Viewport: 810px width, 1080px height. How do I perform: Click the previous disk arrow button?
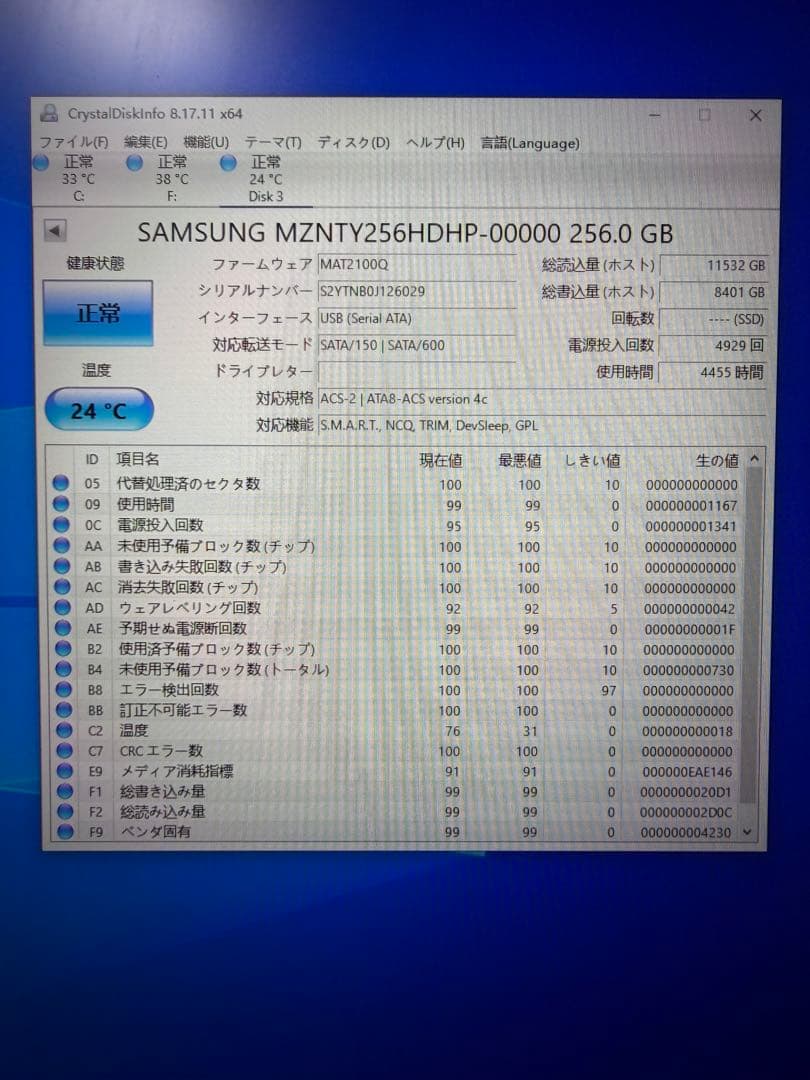pyautogui.click(x=55, y=231)
